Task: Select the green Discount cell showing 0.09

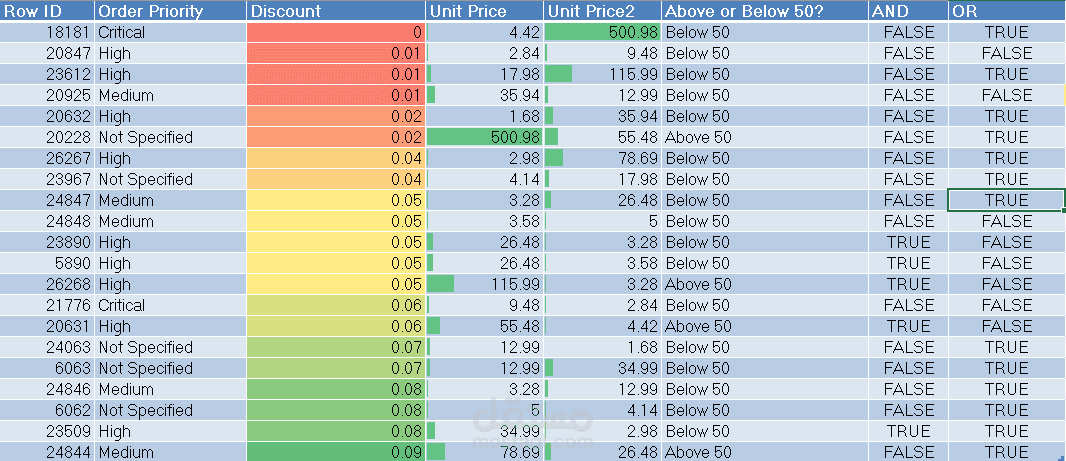Action: (x=335, y=452)
